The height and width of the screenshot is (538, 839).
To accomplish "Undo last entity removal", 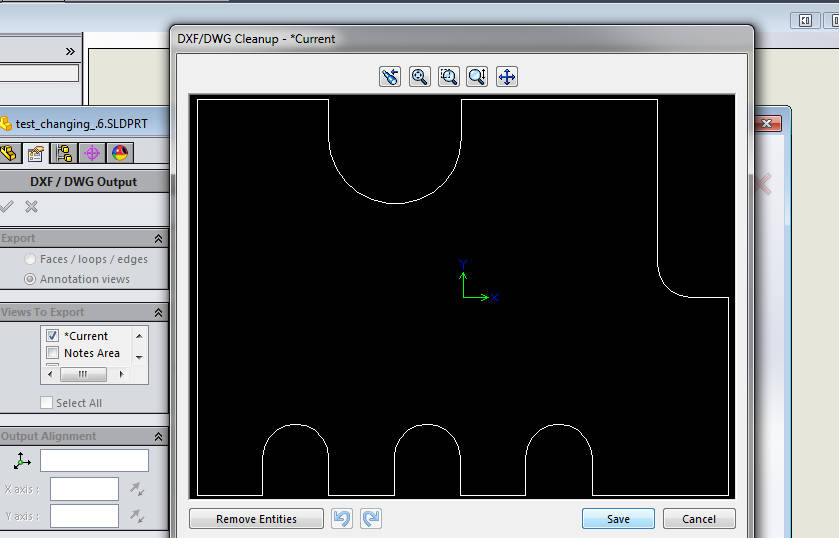I will (x=342, y=519).
